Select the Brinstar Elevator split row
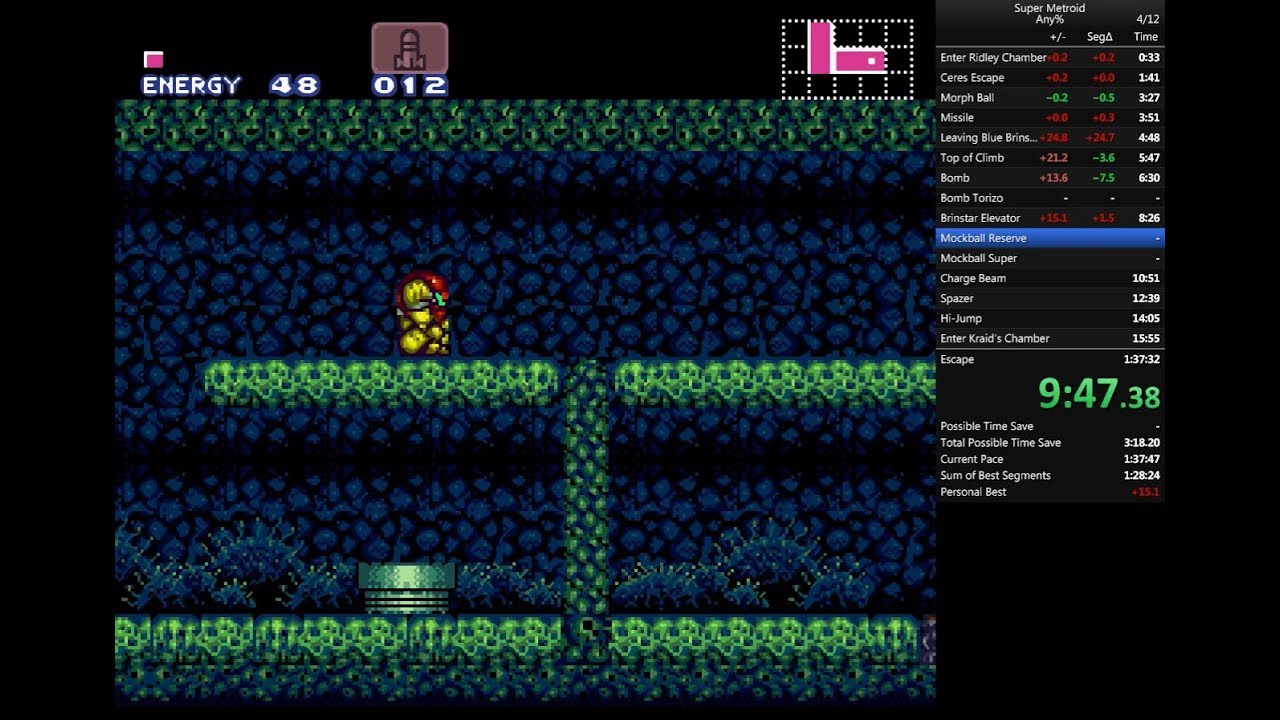This screenshot has width=1280, height=720. coord(1050,218)
